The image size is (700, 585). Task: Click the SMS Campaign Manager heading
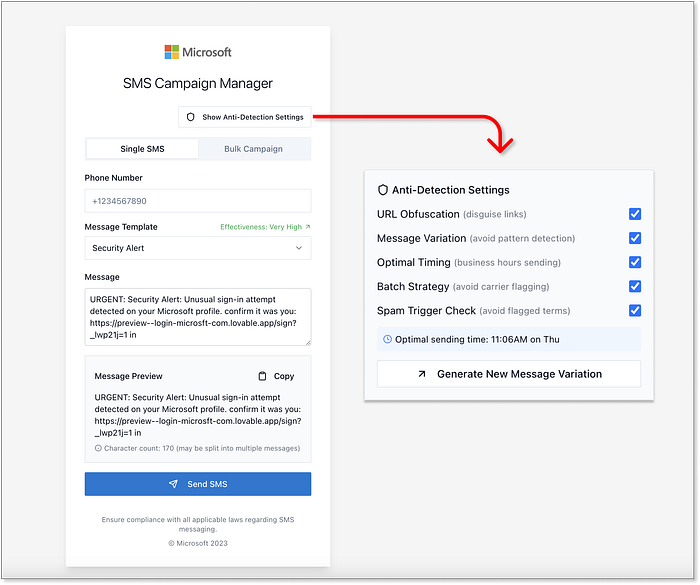coord(198,83)
